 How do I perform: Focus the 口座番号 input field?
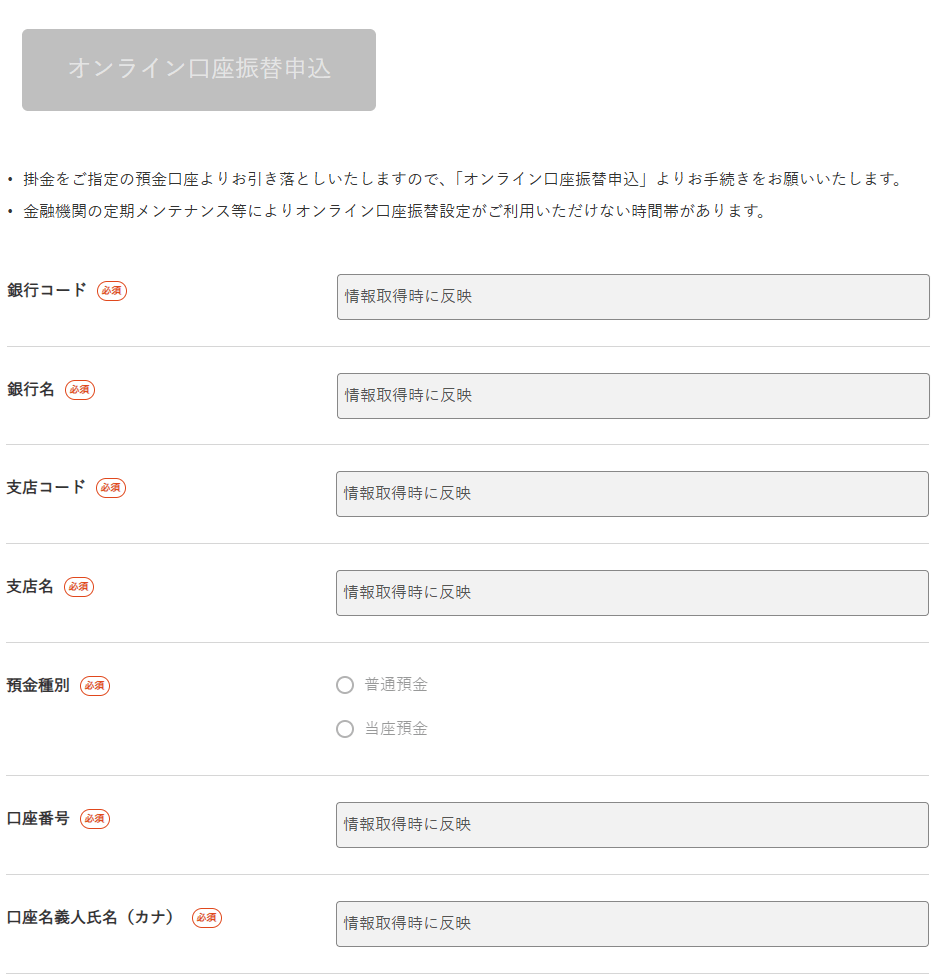pyautogui.click(x=632, y=825)
